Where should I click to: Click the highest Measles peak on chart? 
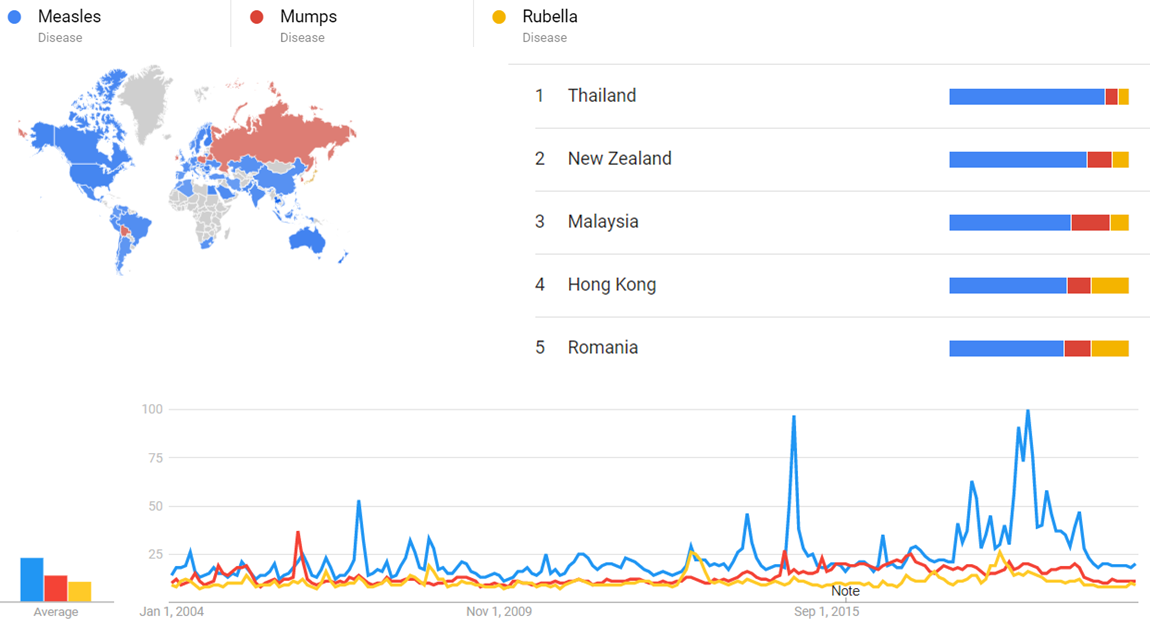point(1027,411)
